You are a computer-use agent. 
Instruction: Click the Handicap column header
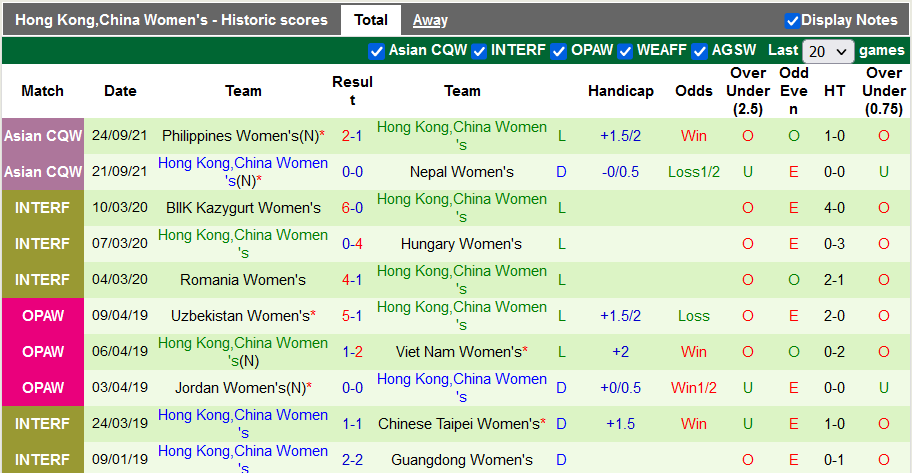coord(620,91)
